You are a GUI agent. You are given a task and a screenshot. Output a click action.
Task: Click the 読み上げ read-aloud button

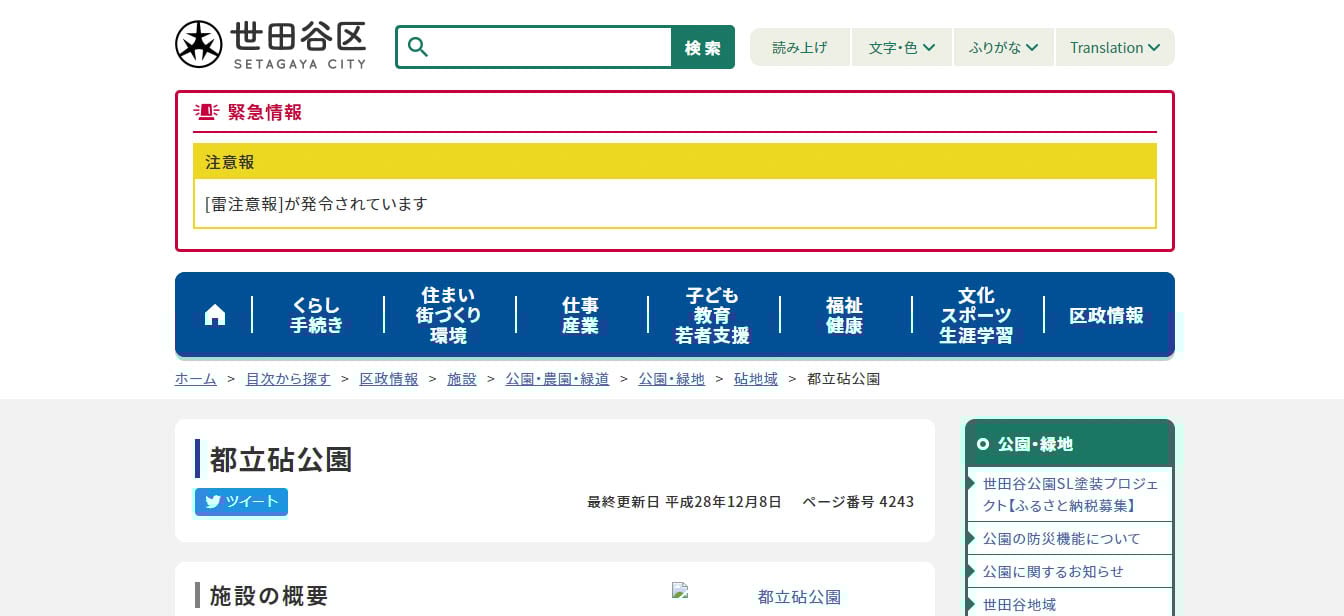tap(800, 47)
